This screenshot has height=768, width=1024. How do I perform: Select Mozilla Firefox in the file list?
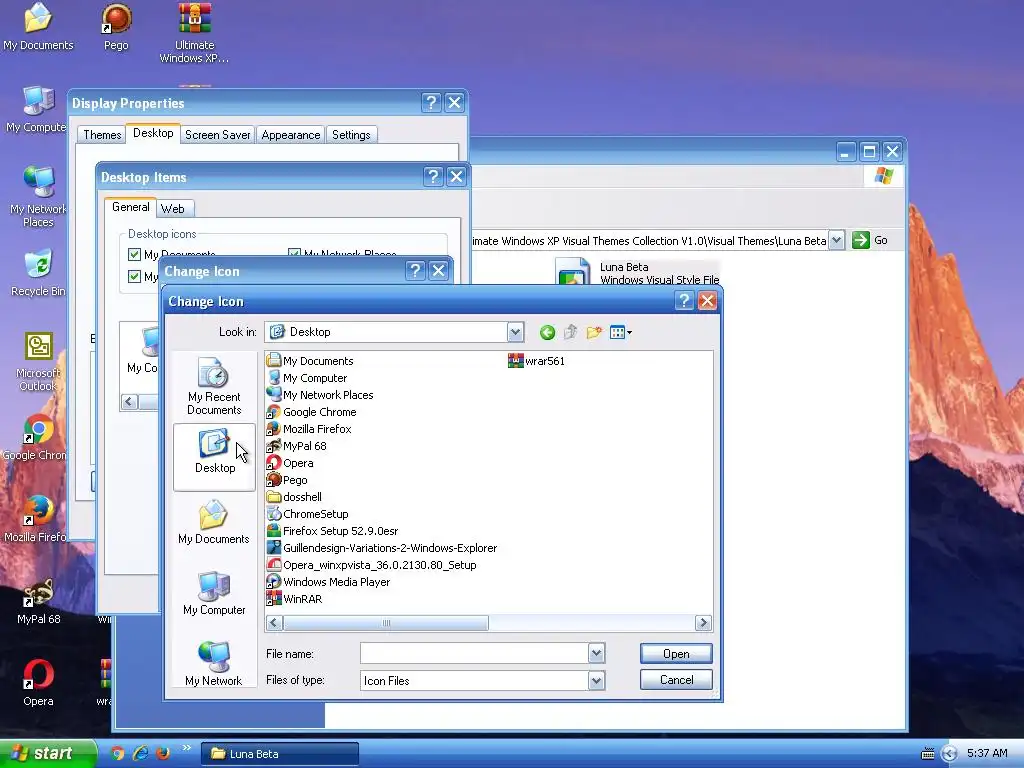310,429
